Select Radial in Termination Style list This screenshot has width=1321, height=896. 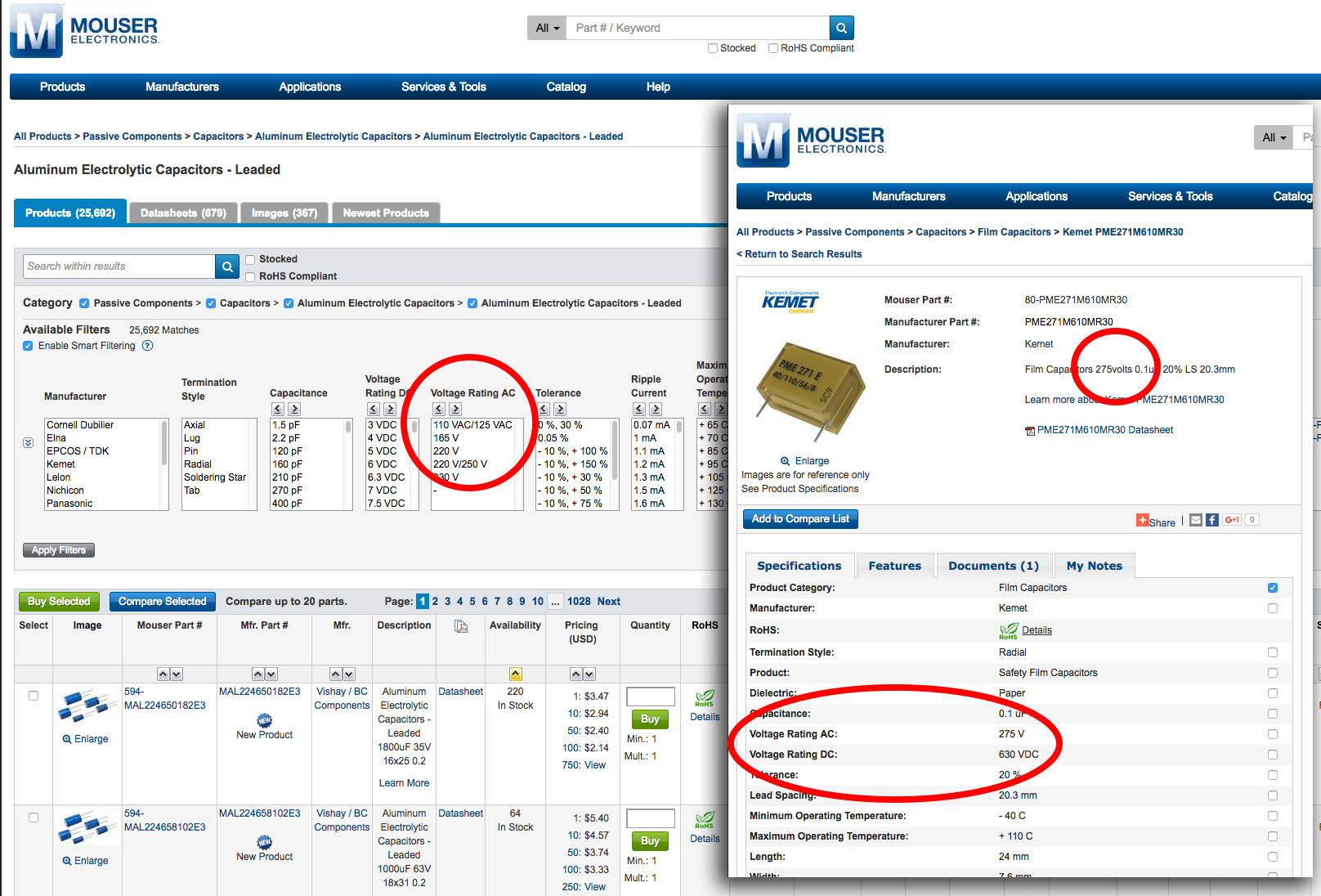pos(198,464)
